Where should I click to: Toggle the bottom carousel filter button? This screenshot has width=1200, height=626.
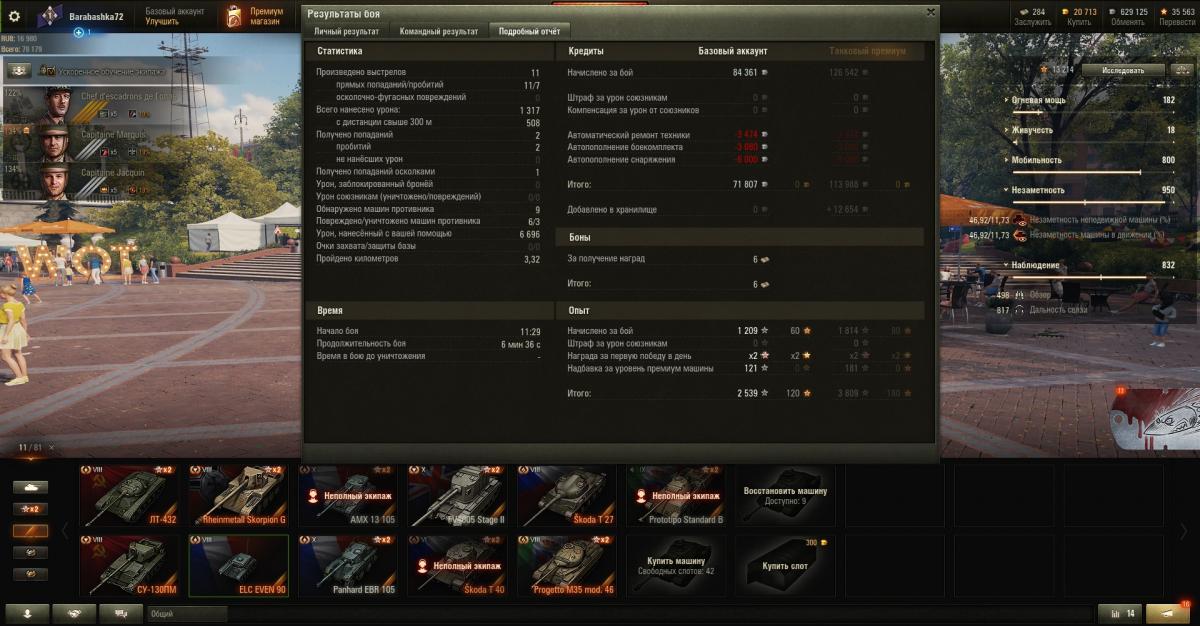[30, 575]
